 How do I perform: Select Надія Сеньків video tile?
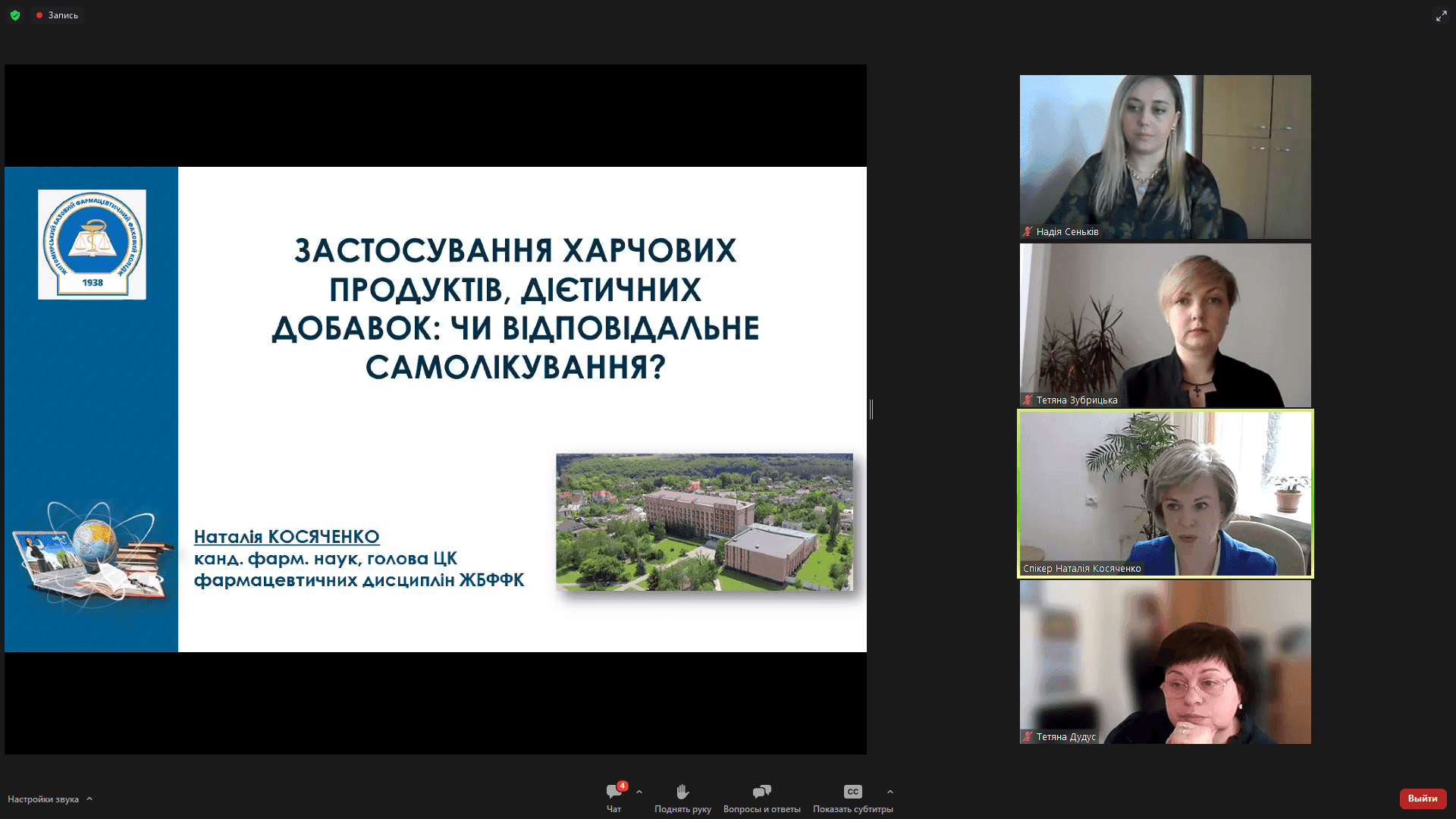[x=1165, y=157]
